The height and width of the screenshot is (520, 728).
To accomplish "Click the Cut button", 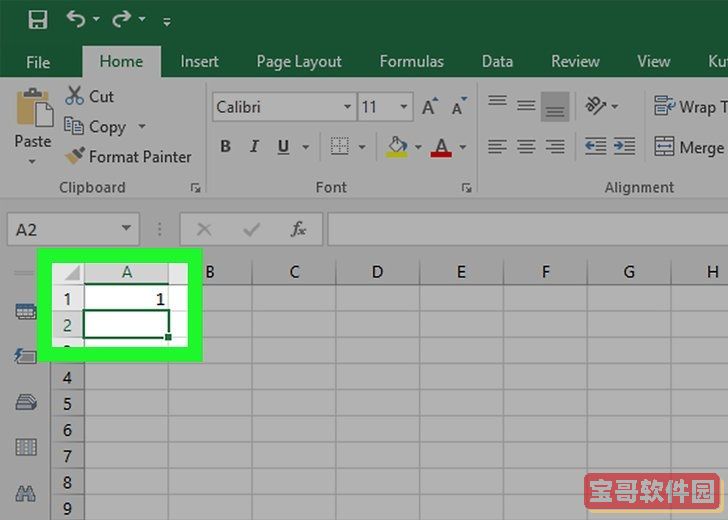I will [x=89, y=96].
